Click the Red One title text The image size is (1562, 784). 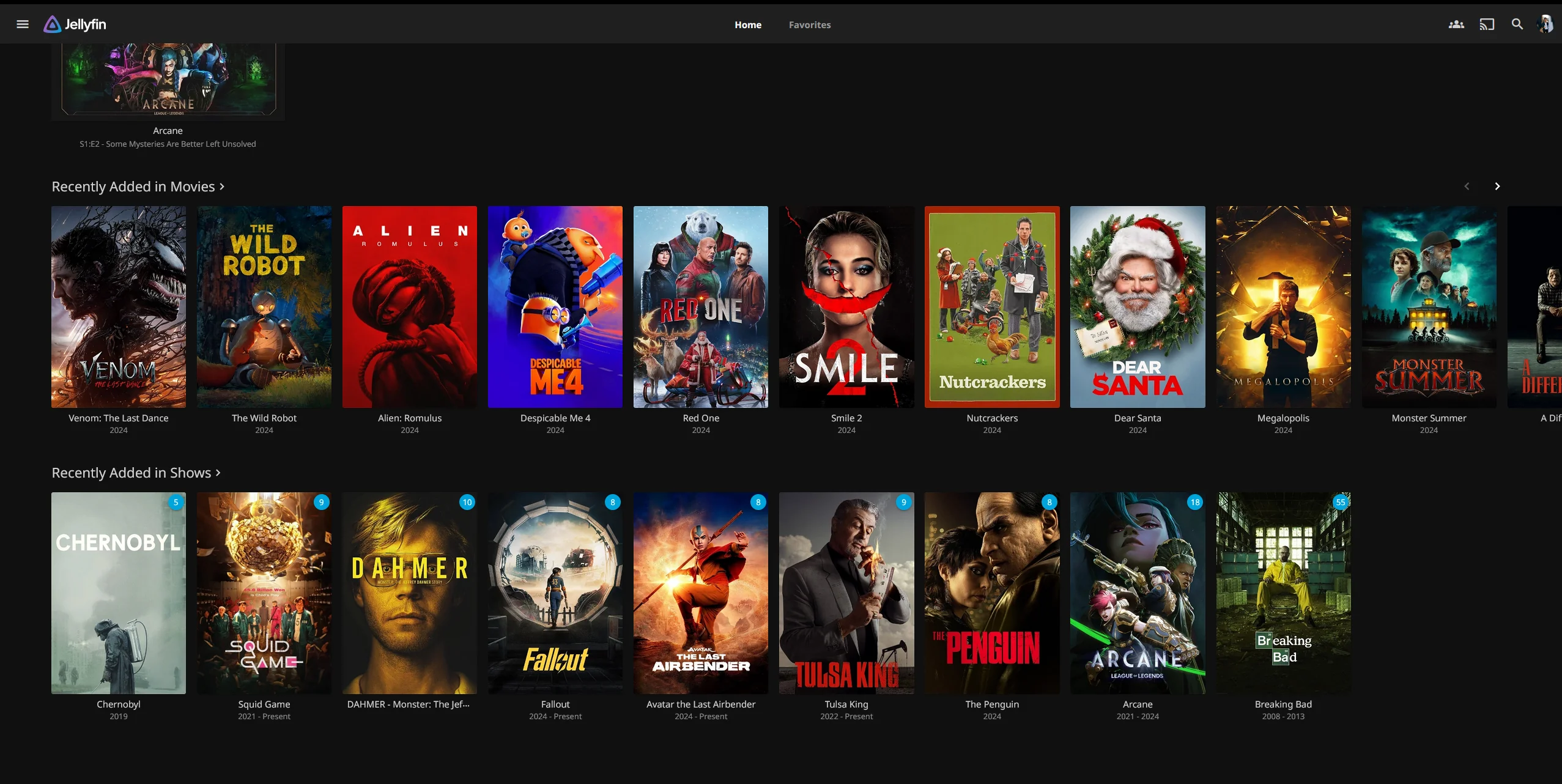701,418
